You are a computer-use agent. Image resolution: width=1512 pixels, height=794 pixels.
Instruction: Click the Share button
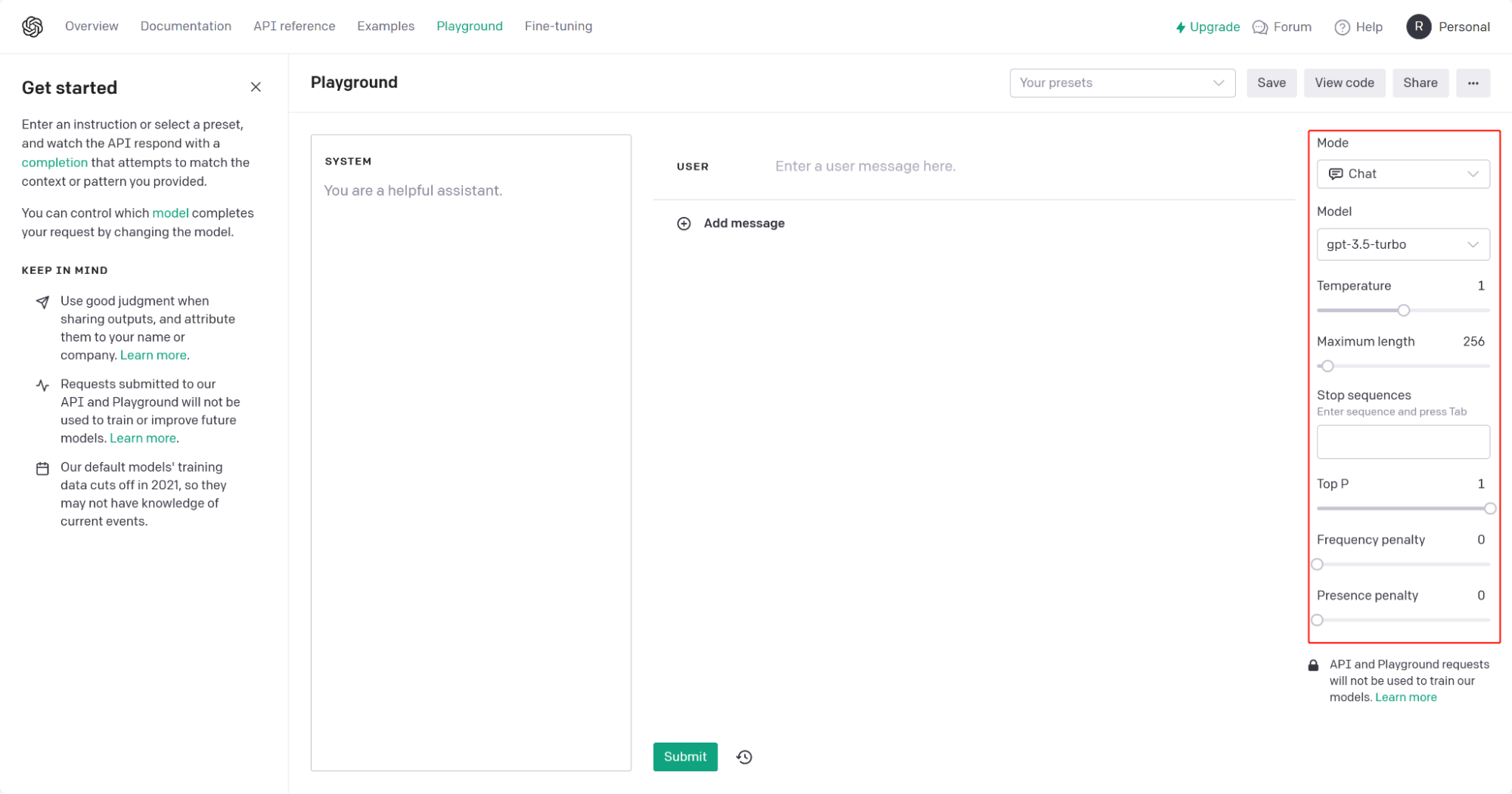1420,83
